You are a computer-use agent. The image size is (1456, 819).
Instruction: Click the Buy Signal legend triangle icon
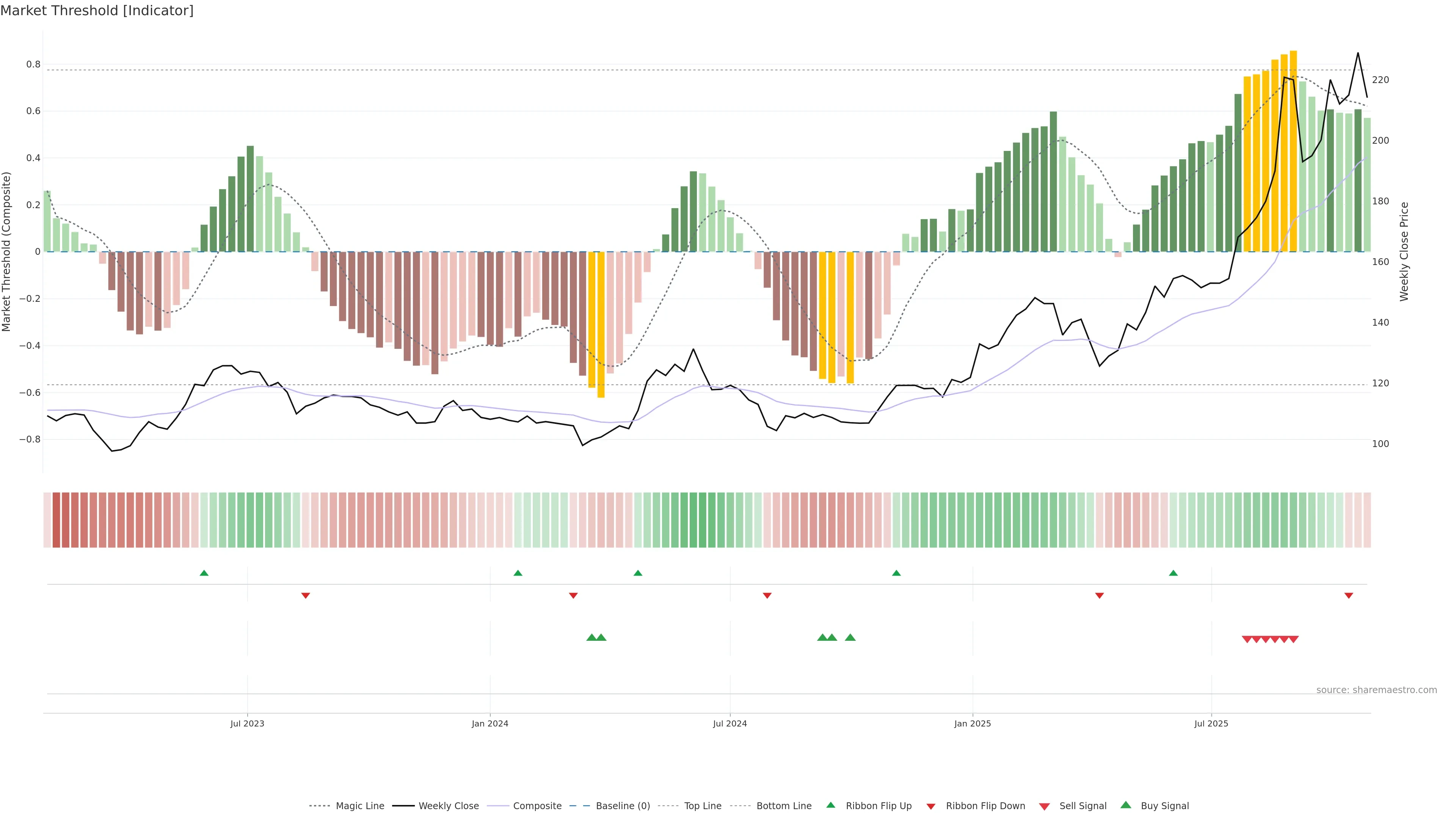(x=1125, y=805)
